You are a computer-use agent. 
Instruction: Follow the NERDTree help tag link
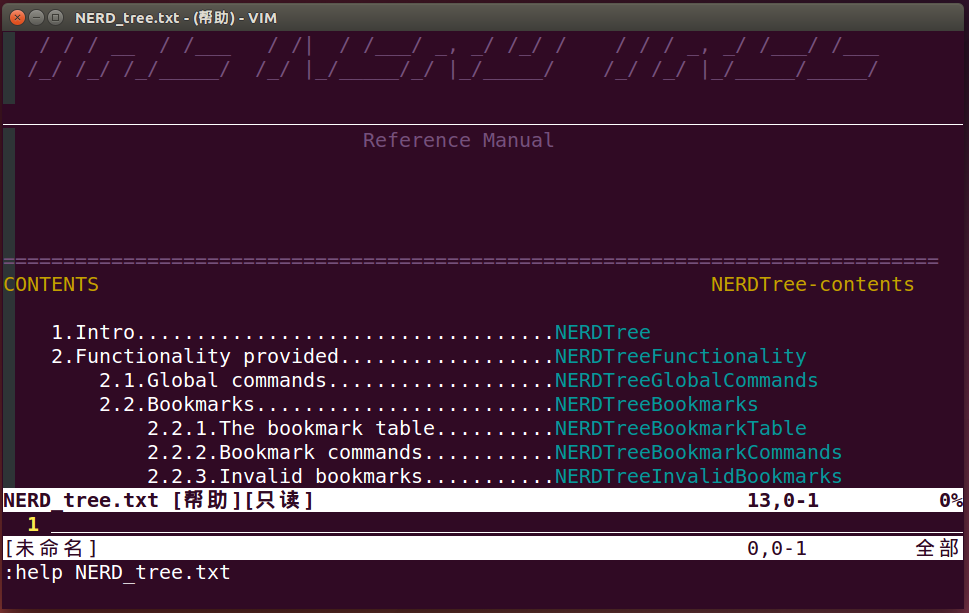[603, 332]
